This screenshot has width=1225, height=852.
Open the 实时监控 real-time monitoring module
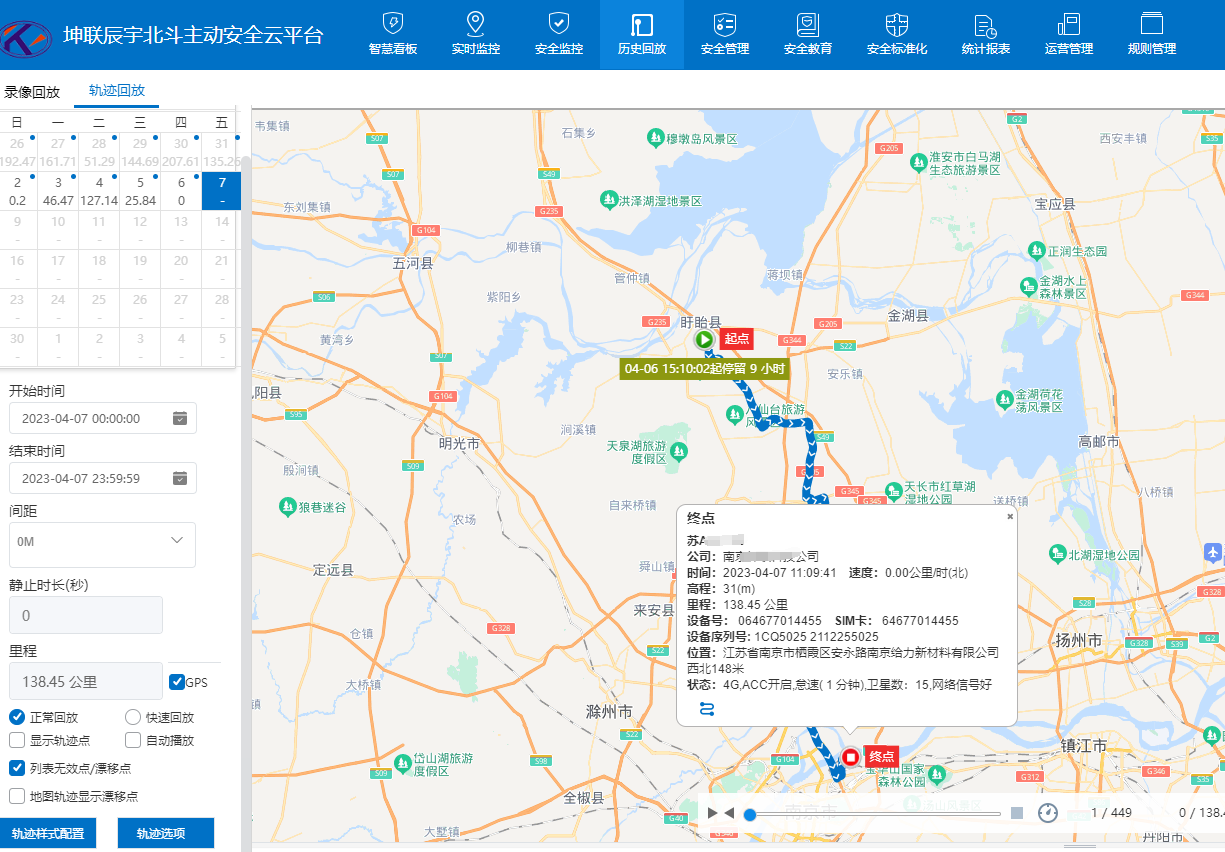pyautogui.click(x=475, y=34)
